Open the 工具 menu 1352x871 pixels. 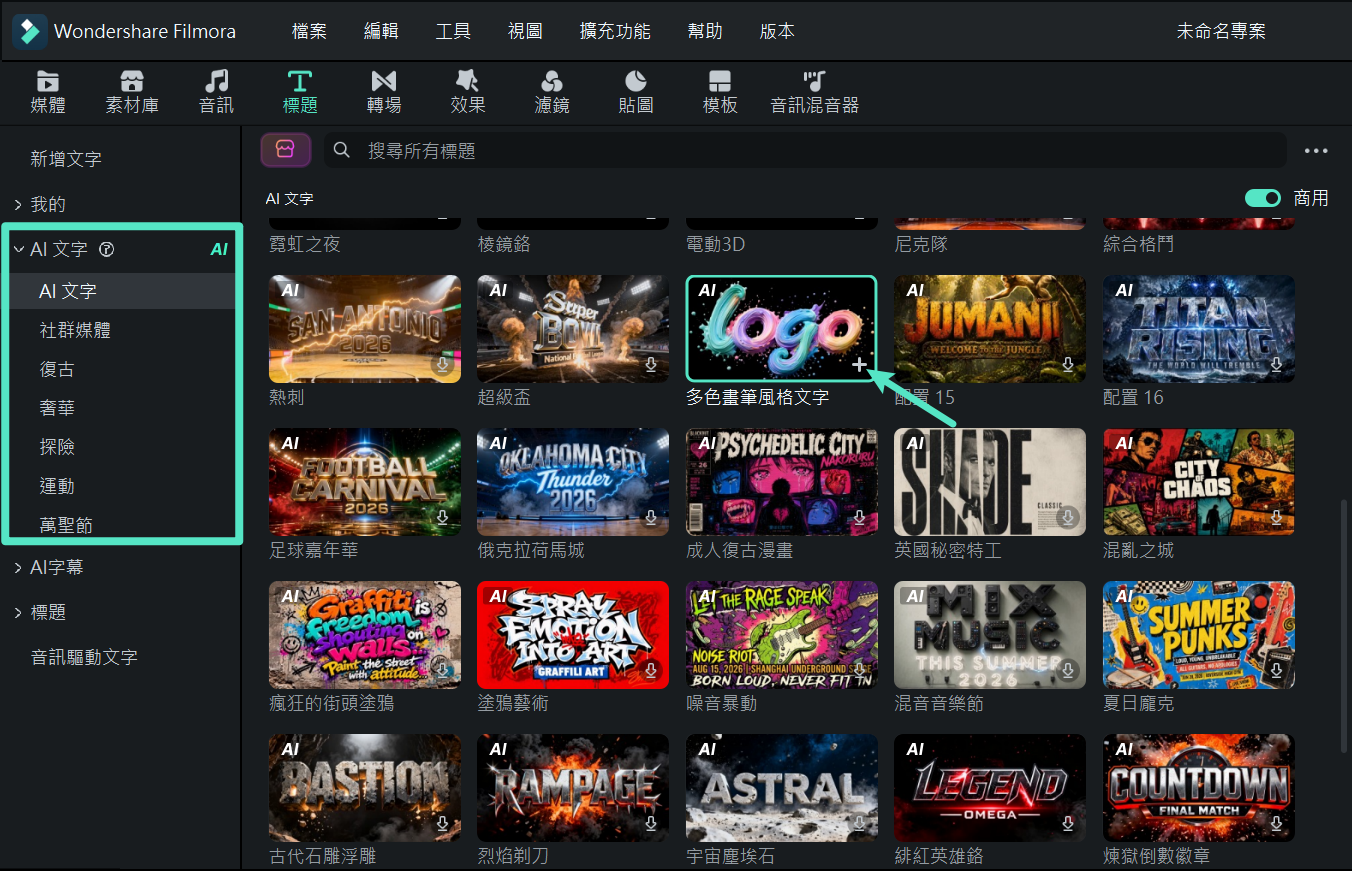(453, 31)
